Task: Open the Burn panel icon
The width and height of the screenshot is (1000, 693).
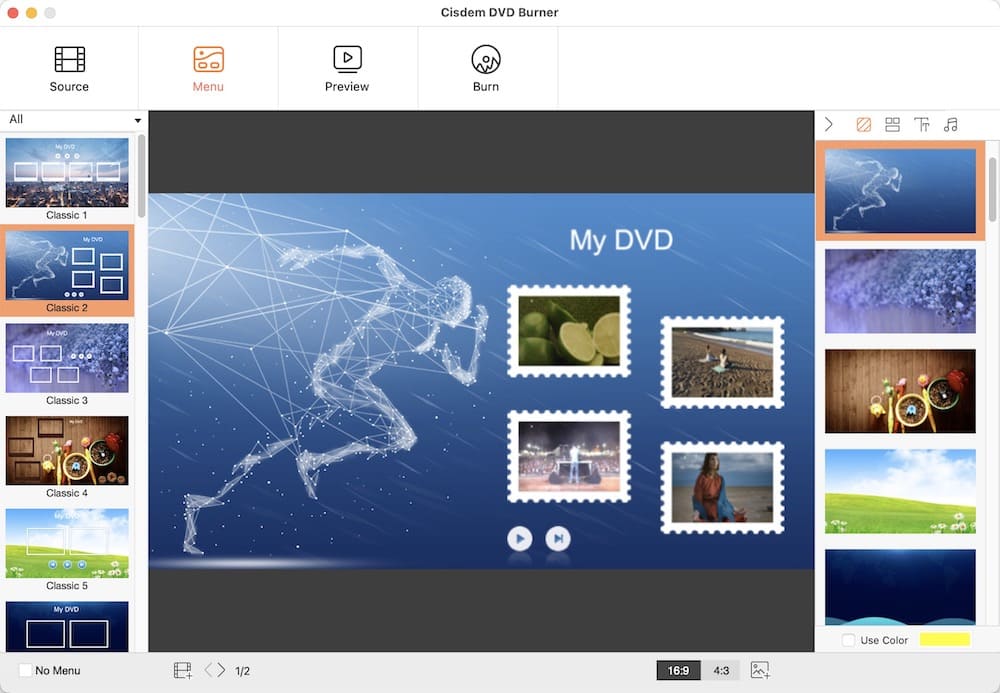Action: pos(487,65)
